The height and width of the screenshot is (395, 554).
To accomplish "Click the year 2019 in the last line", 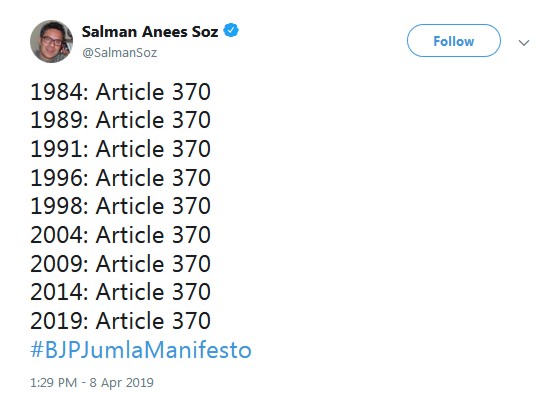I will pos(57,321).
